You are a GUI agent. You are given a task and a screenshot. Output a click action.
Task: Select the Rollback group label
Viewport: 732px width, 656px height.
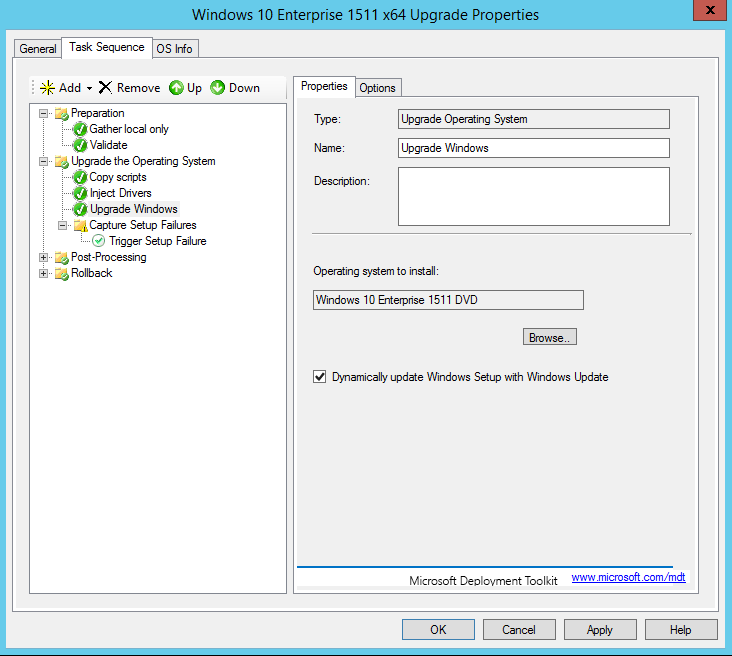coord(92,273)
